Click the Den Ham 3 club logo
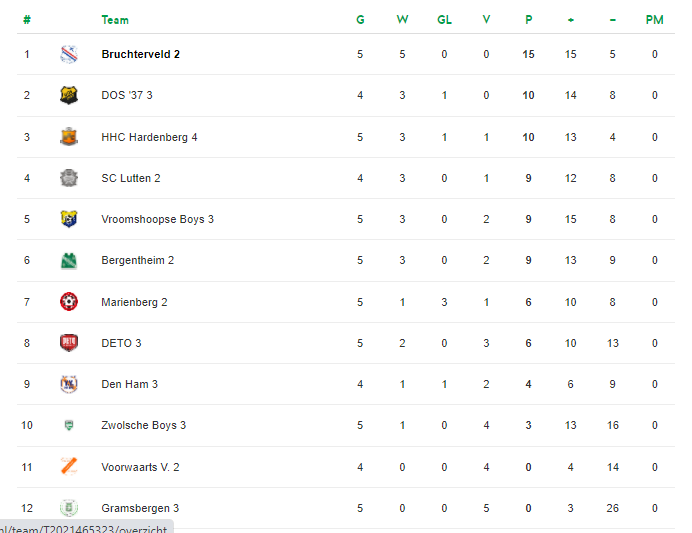The image size is (692, 533). pyautogui.click(x=69, y=384)
